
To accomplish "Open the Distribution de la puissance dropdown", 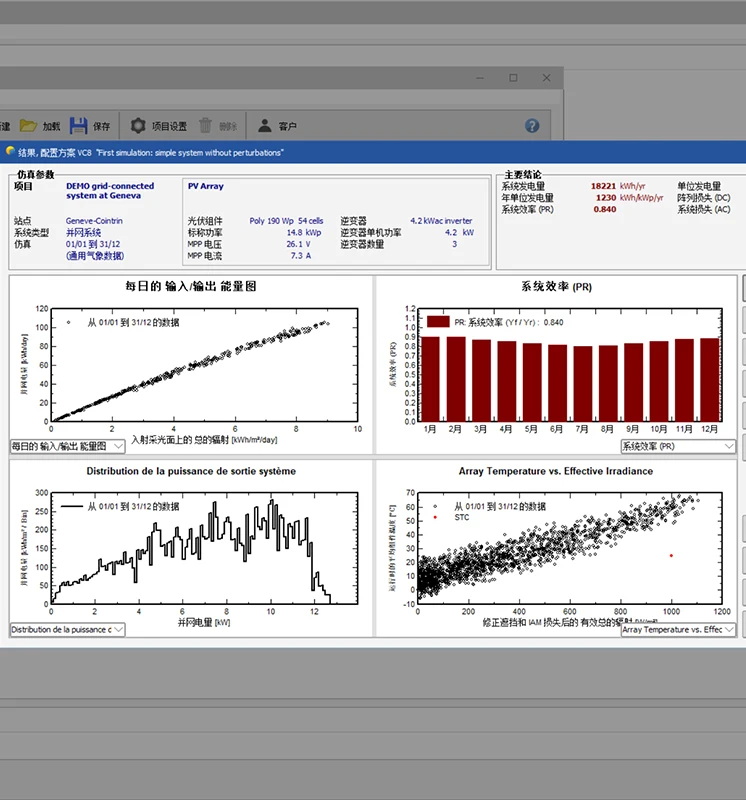I will 67,630.
